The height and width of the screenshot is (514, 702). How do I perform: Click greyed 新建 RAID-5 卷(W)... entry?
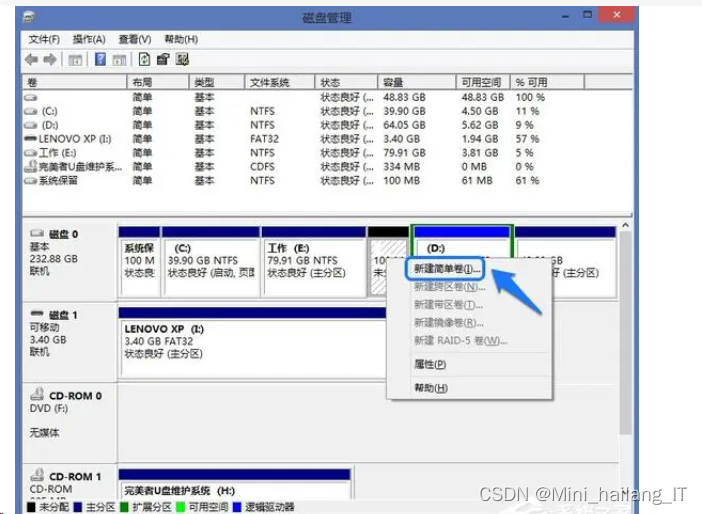460,341
